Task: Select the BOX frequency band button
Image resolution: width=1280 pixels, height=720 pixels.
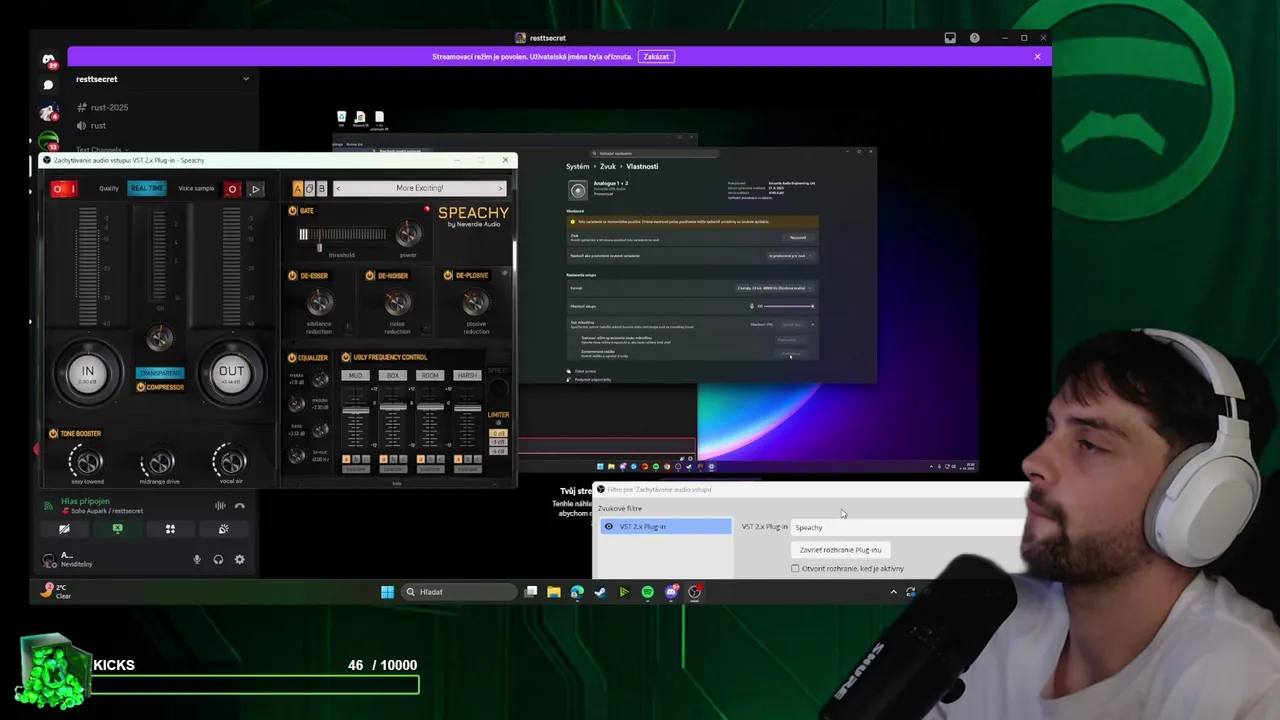Action: pos(392,376)
